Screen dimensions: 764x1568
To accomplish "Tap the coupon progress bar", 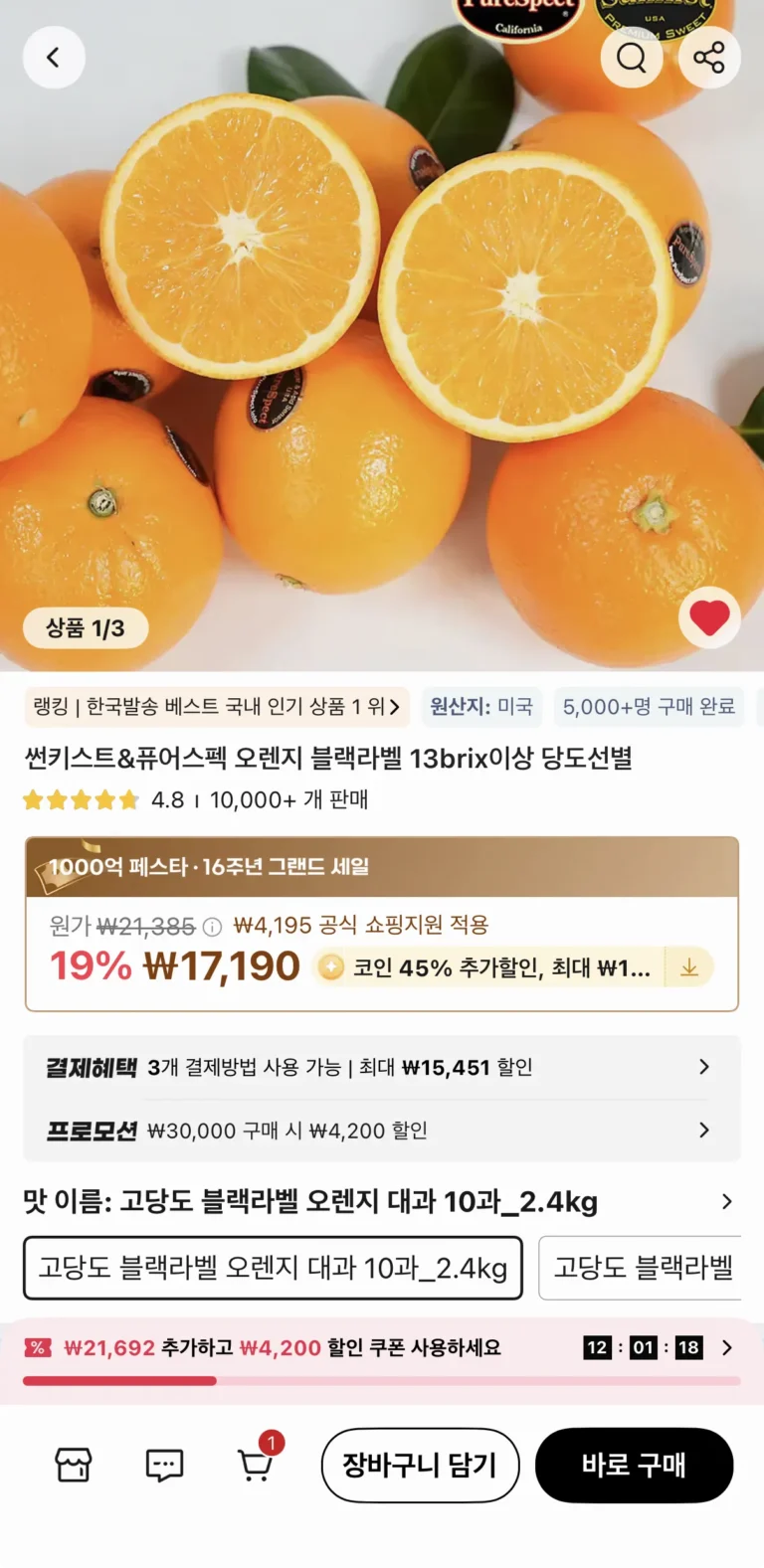I will click(382, 1380).
